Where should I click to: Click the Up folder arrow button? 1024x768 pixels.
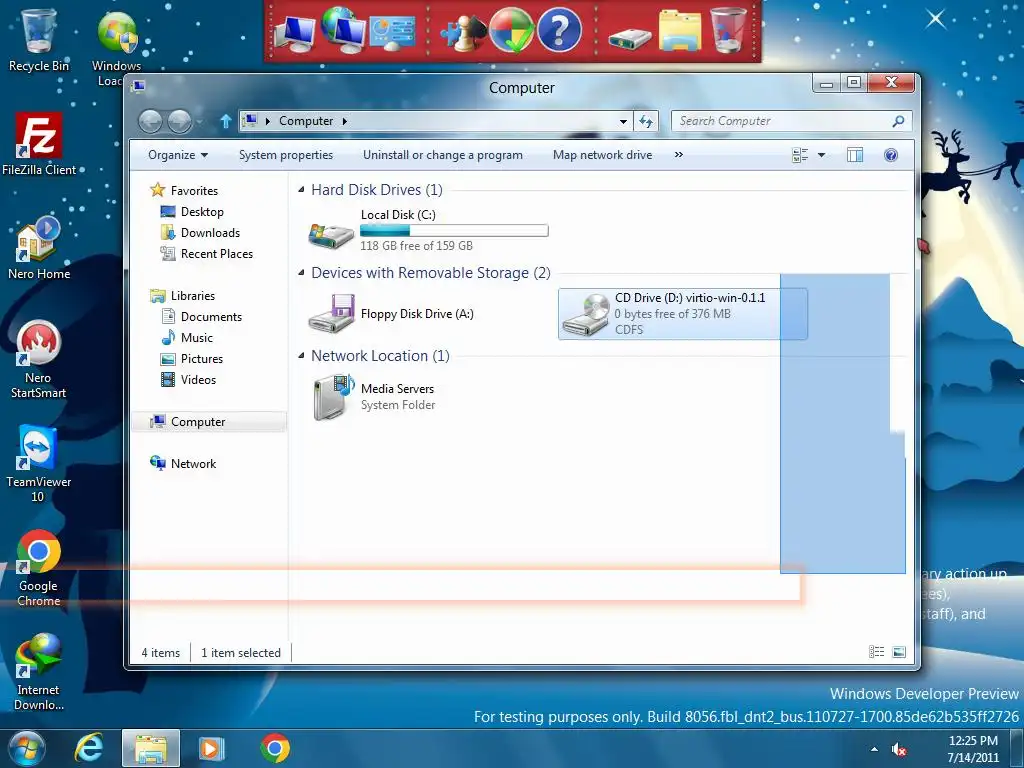226,121
